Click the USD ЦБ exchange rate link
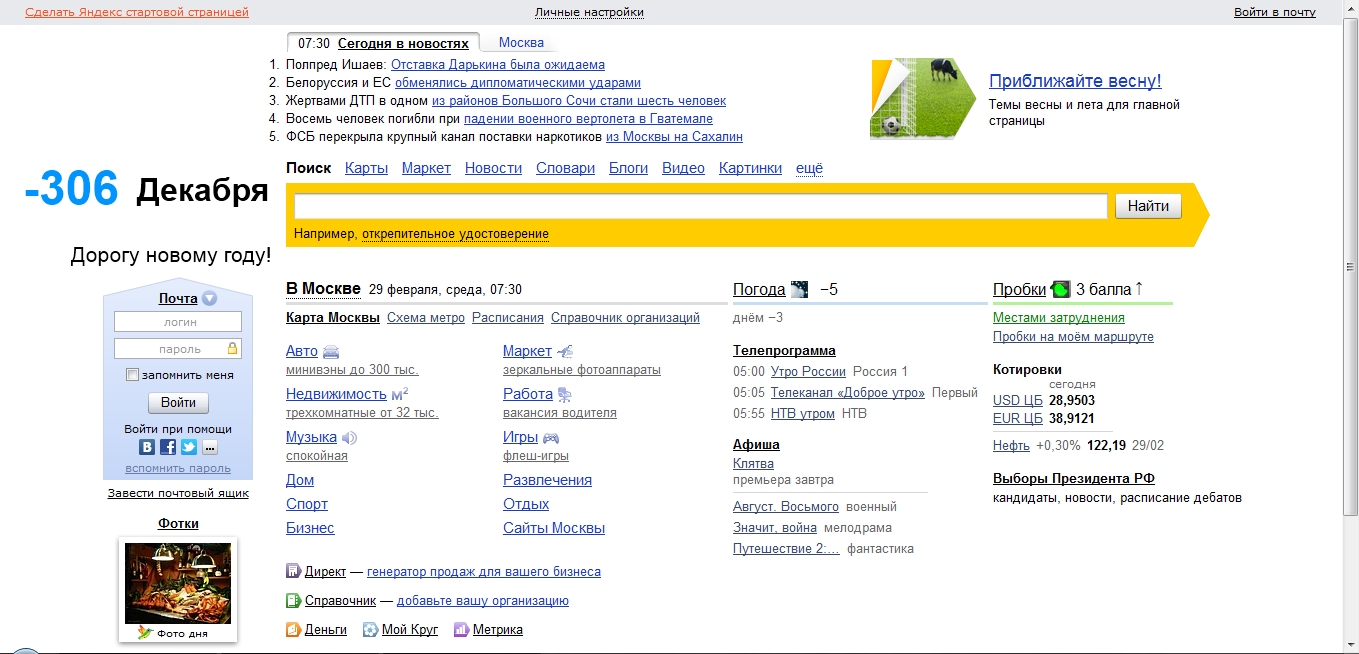The width and height of the screenshot is (1359, 654). [1018, 400]
